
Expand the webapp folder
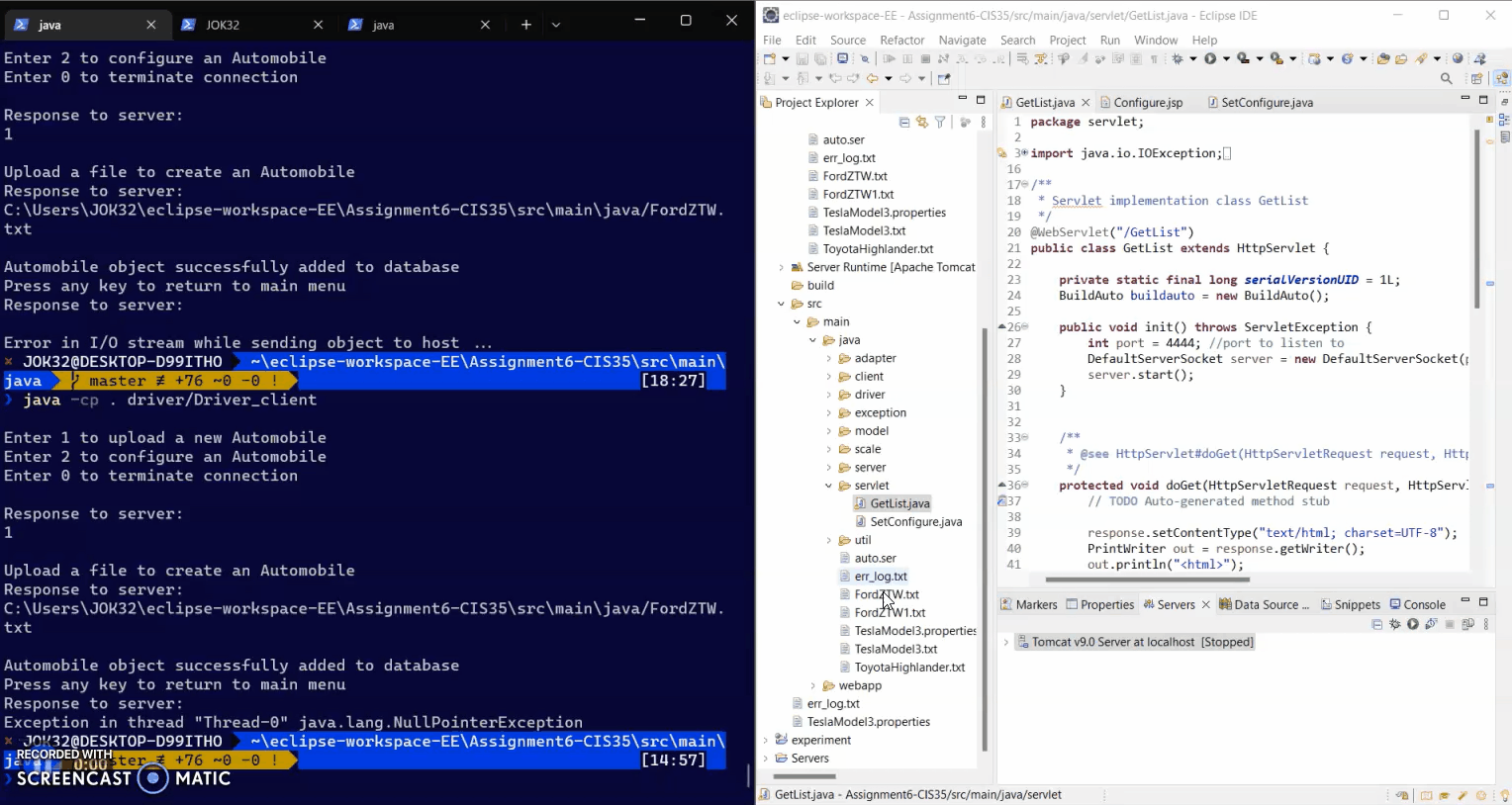[x=813, y=685]
